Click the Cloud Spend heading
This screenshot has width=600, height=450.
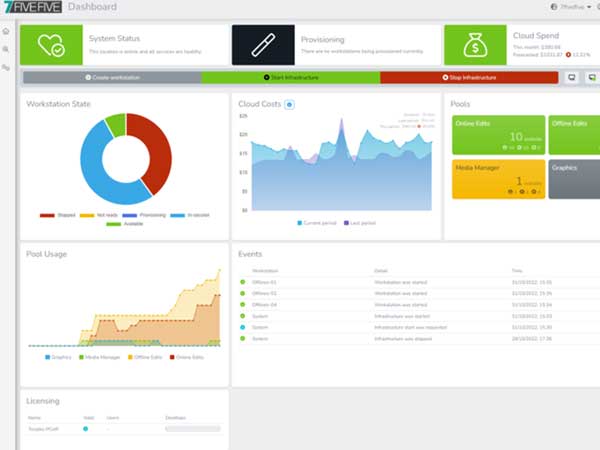coord(536,36)
